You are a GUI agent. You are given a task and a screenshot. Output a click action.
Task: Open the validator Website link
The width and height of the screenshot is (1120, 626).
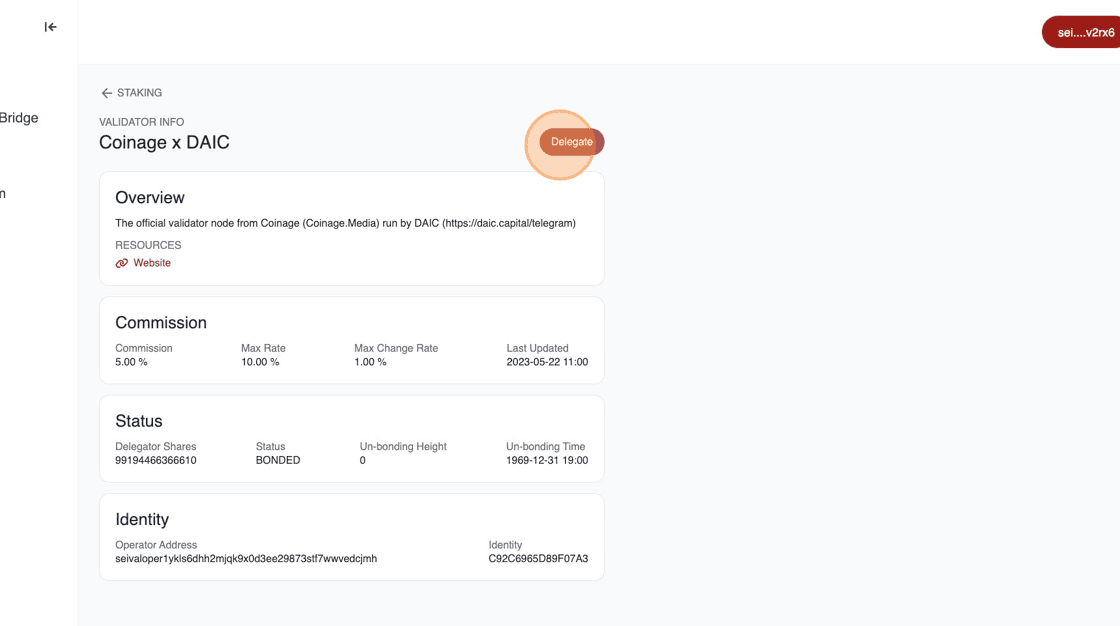[152, 263]
